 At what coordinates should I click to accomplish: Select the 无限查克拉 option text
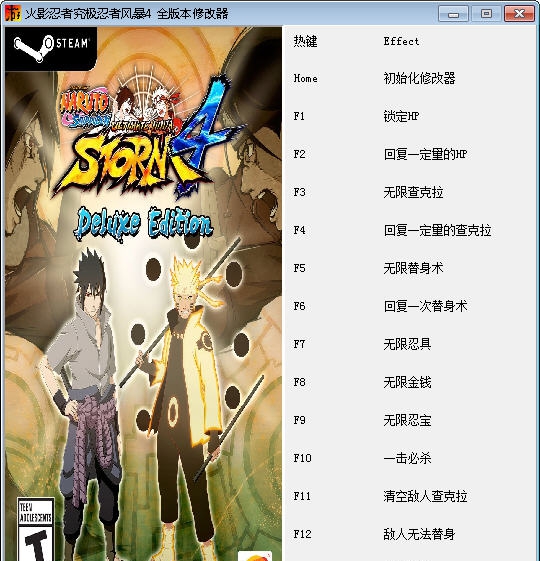coord(413,192)
